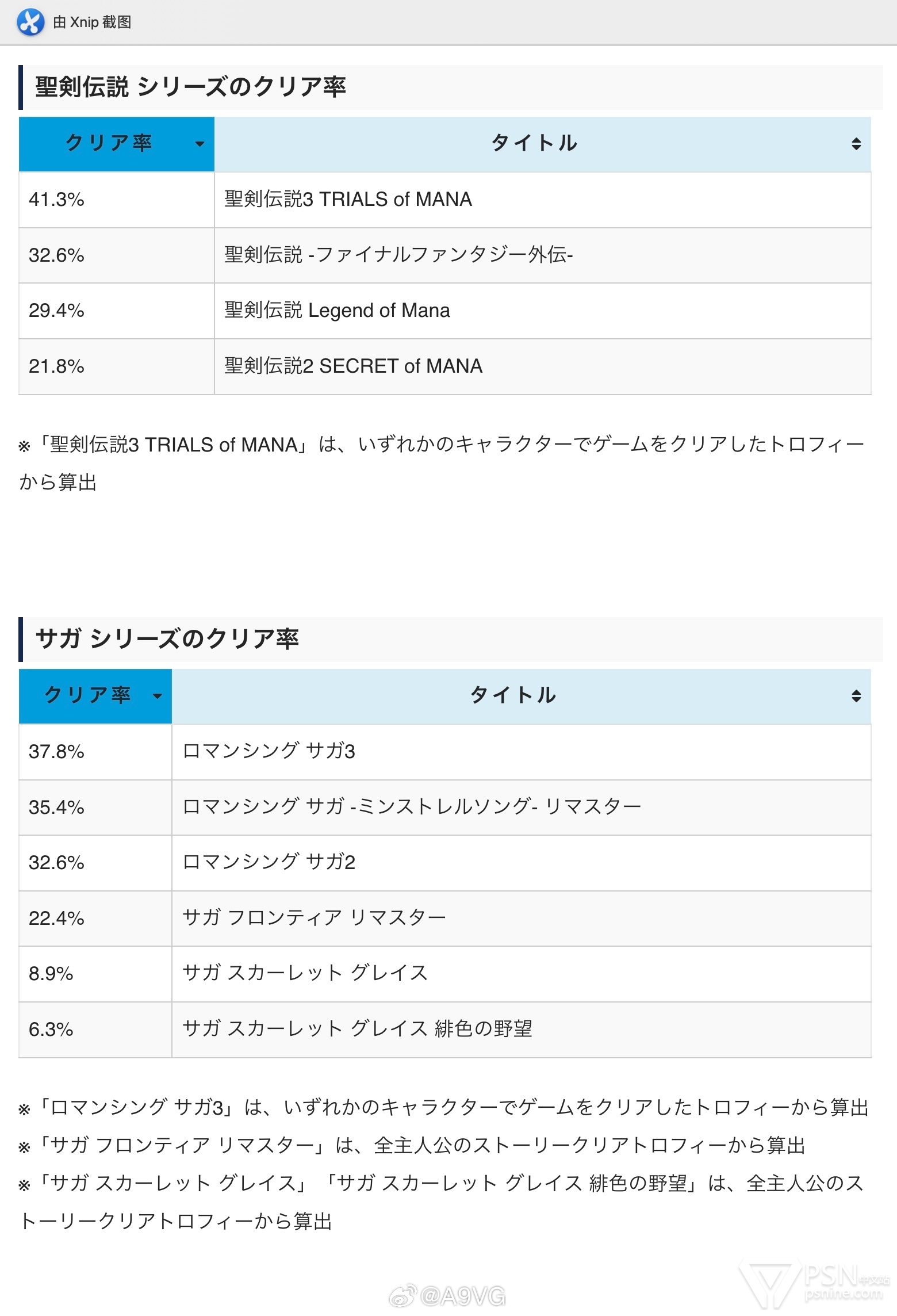The image size is (897, 1316).
Task: Click the PSN psnine.com watermark logo
Action: (x=814, y=1284)
